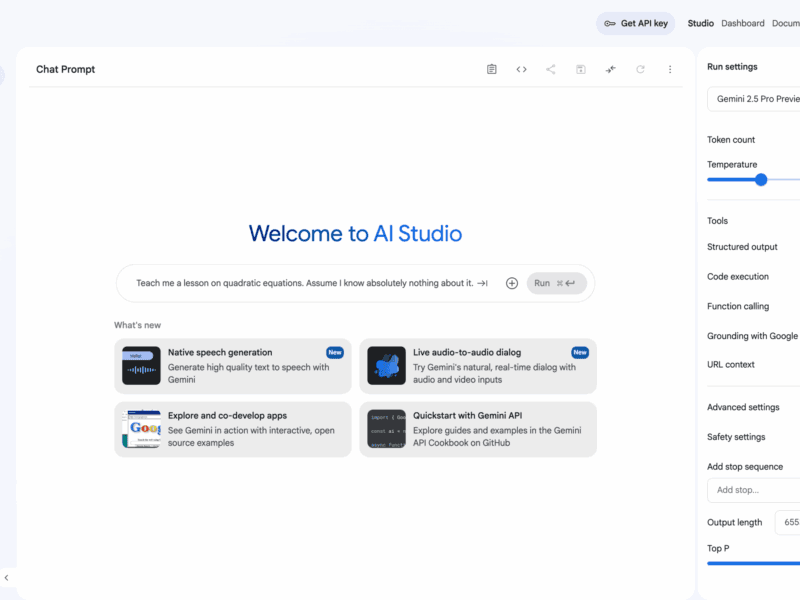Open the Native speech generation card
Image resolution: width=800 pixels, height=600 pixels.
[233, 366]
